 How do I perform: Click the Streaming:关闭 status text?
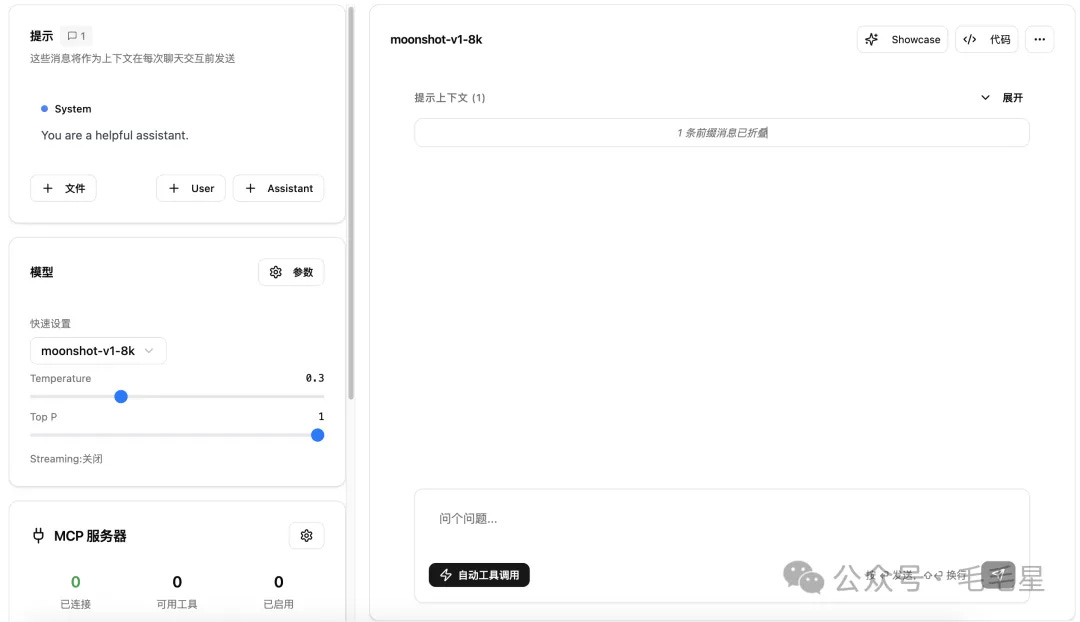[66, 459]
